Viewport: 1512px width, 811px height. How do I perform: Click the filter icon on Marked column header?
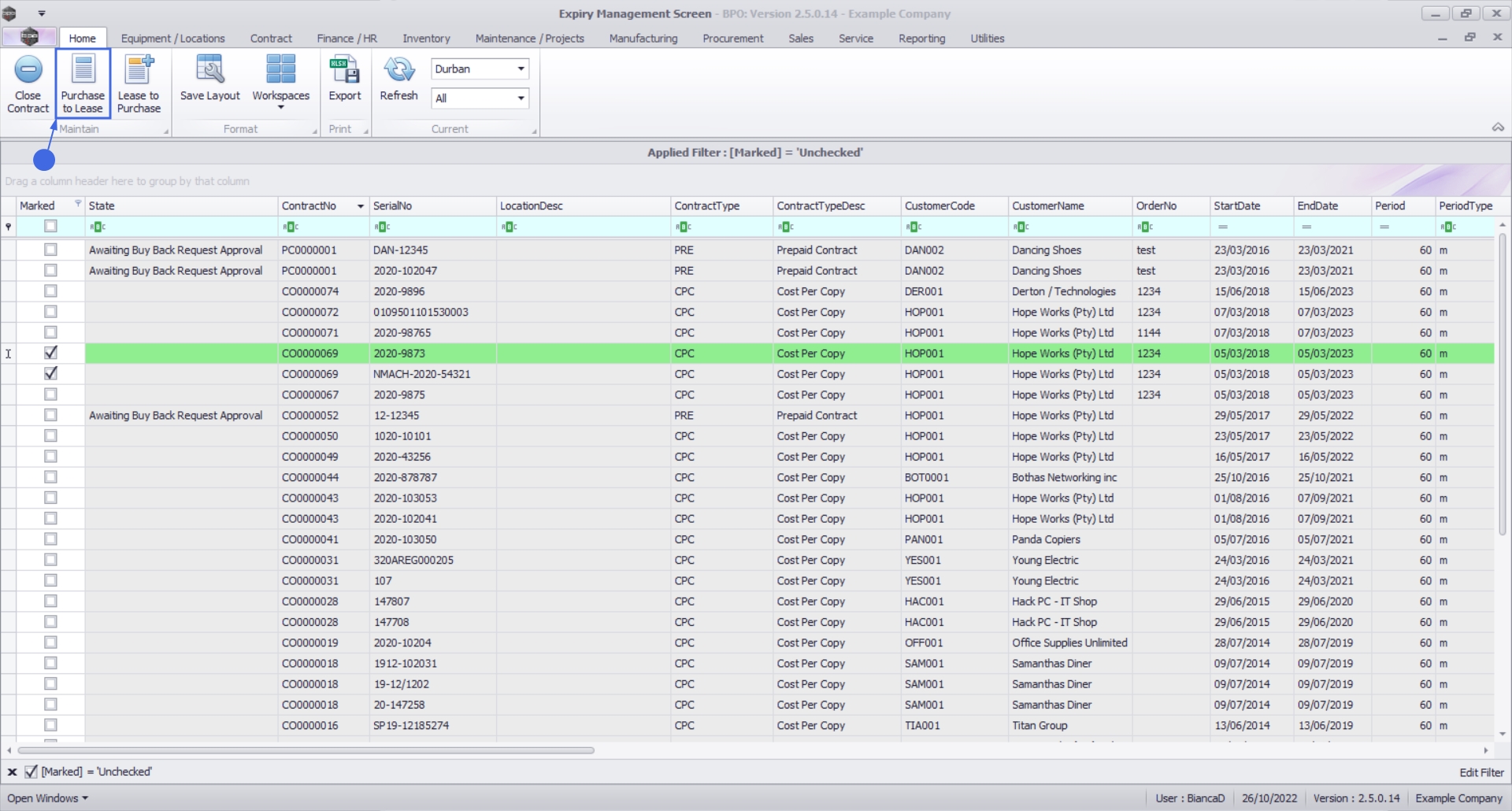(78, 204)
